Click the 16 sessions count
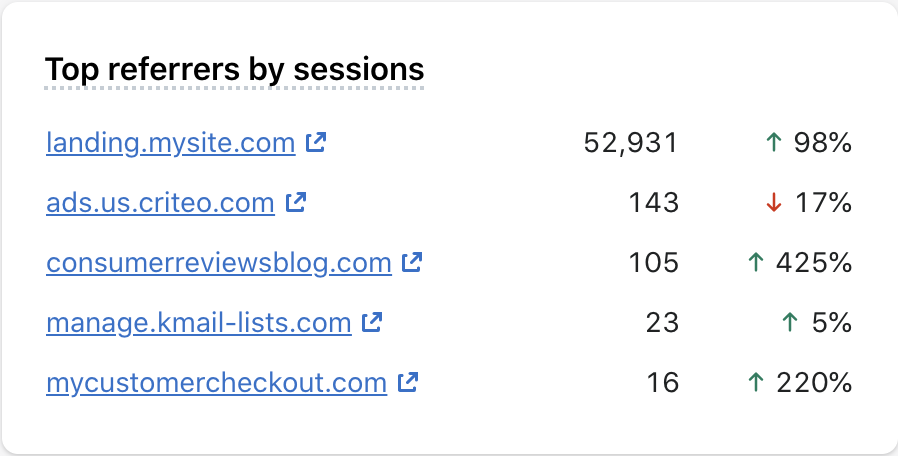The width and height of the screenshot is (898, 456). tap(663, 383)
